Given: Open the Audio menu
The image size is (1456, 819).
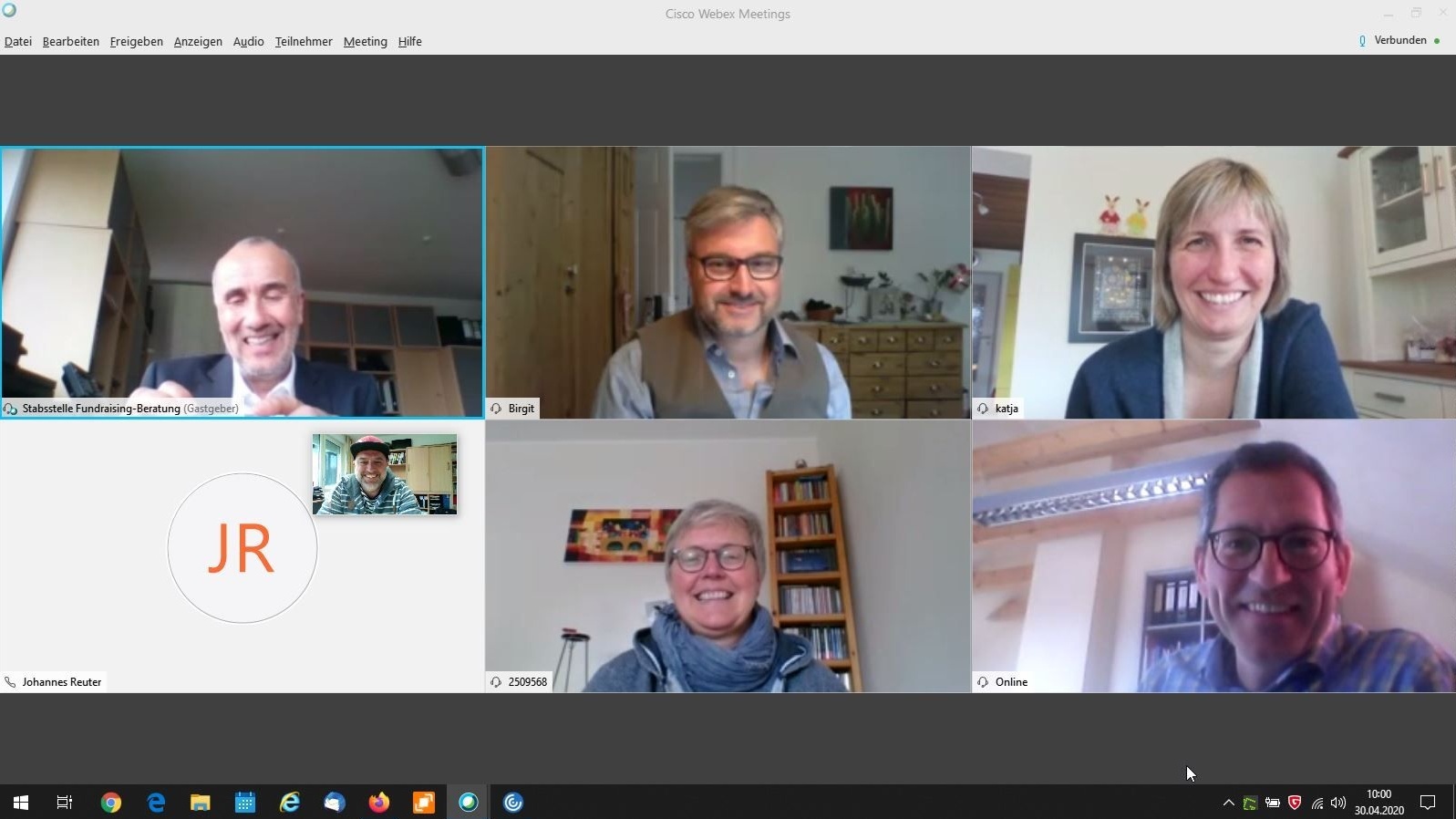Looking at the screenshot, I should [x=248, y=42].
